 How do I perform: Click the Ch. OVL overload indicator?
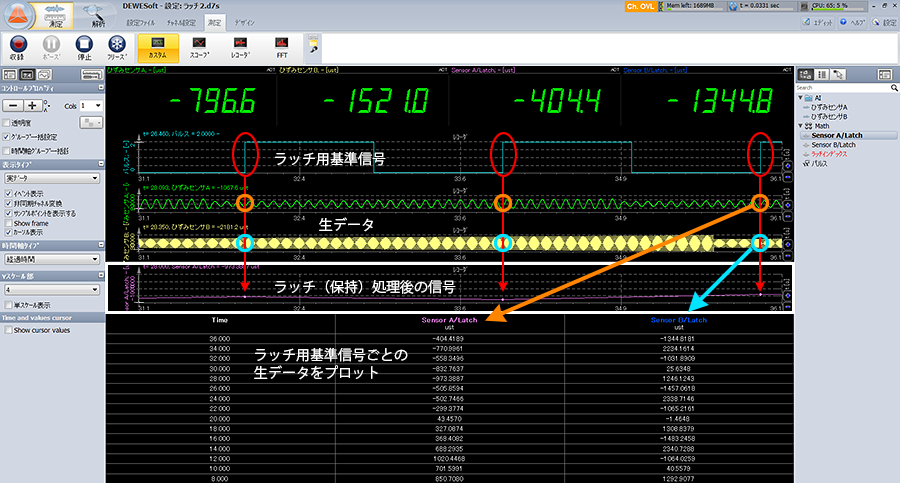[x=640, y=6]
